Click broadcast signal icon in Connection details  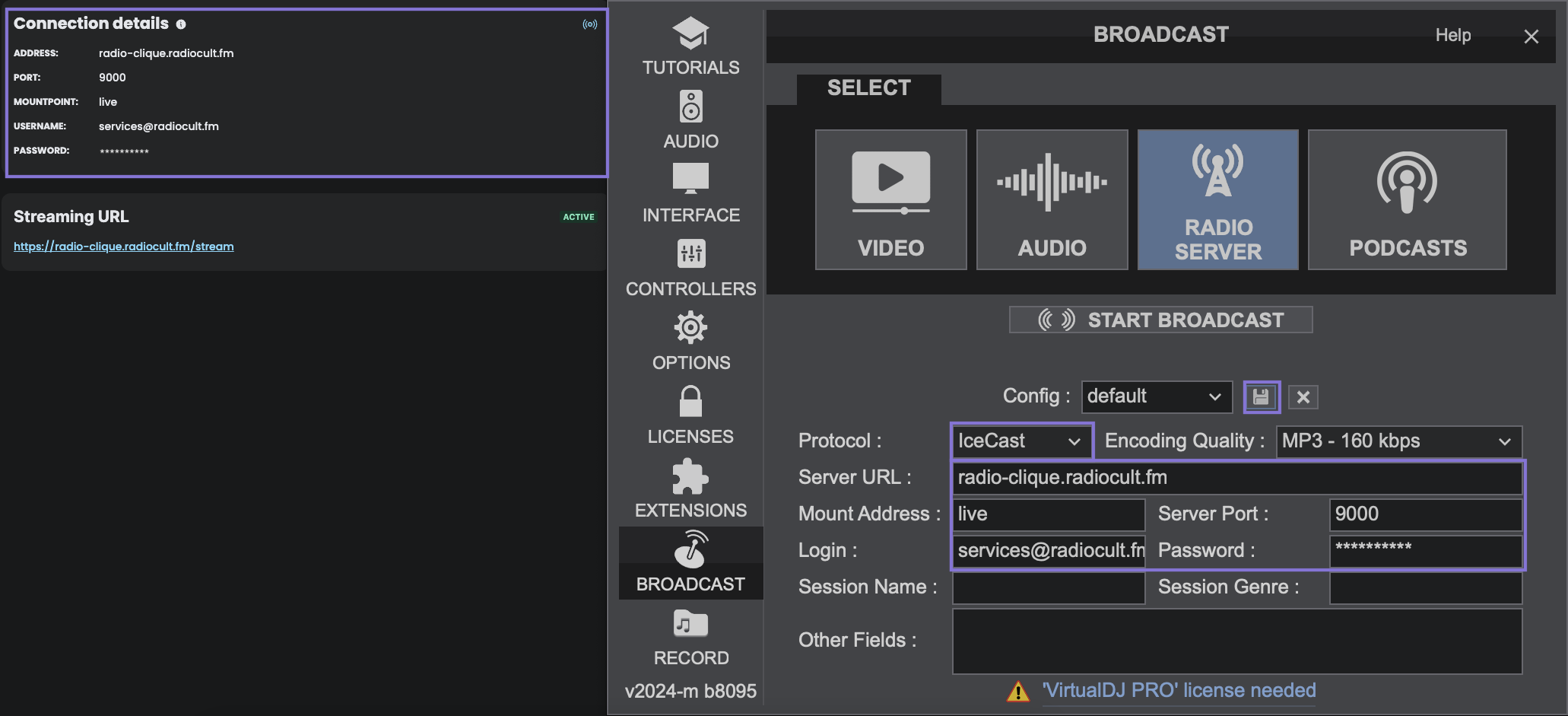point(590,24)
